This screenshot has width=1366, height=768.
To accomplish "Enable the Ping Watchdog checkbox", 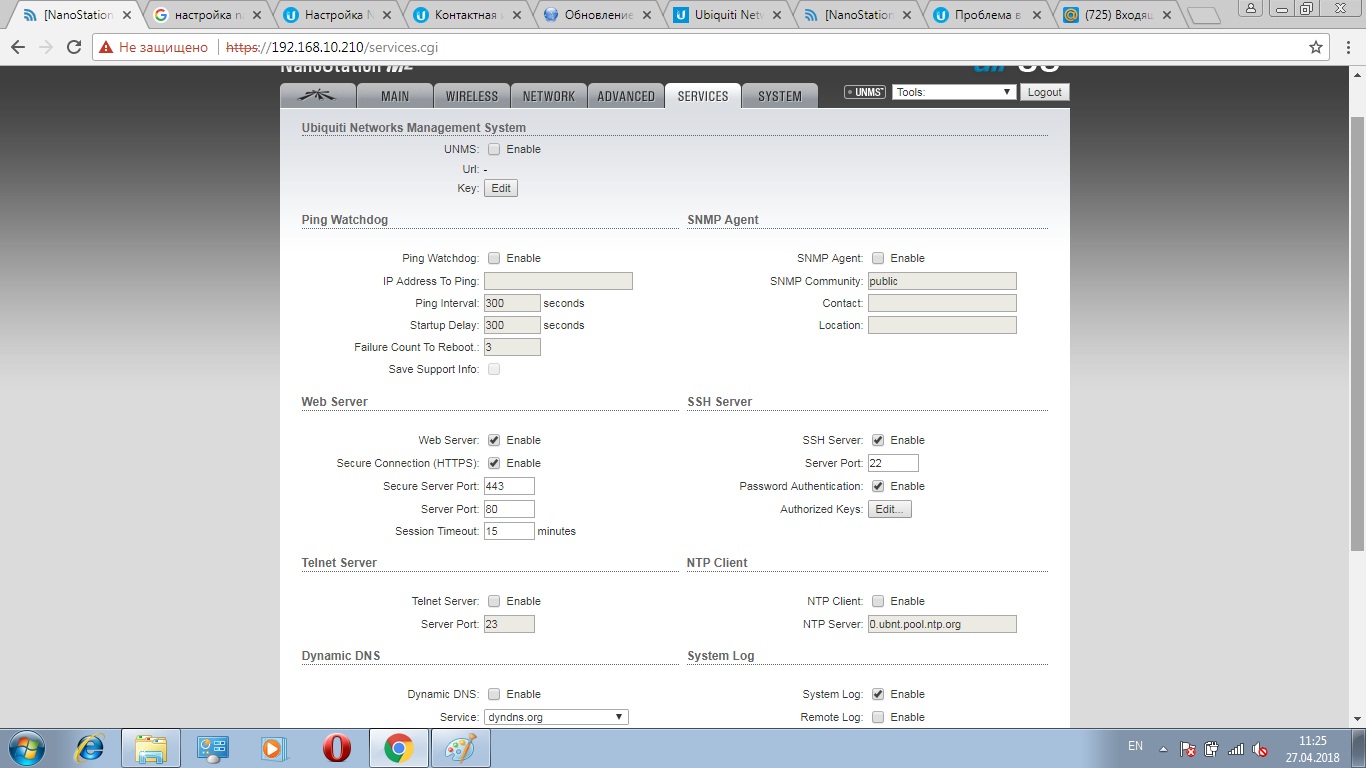I will tap(494, 258).
